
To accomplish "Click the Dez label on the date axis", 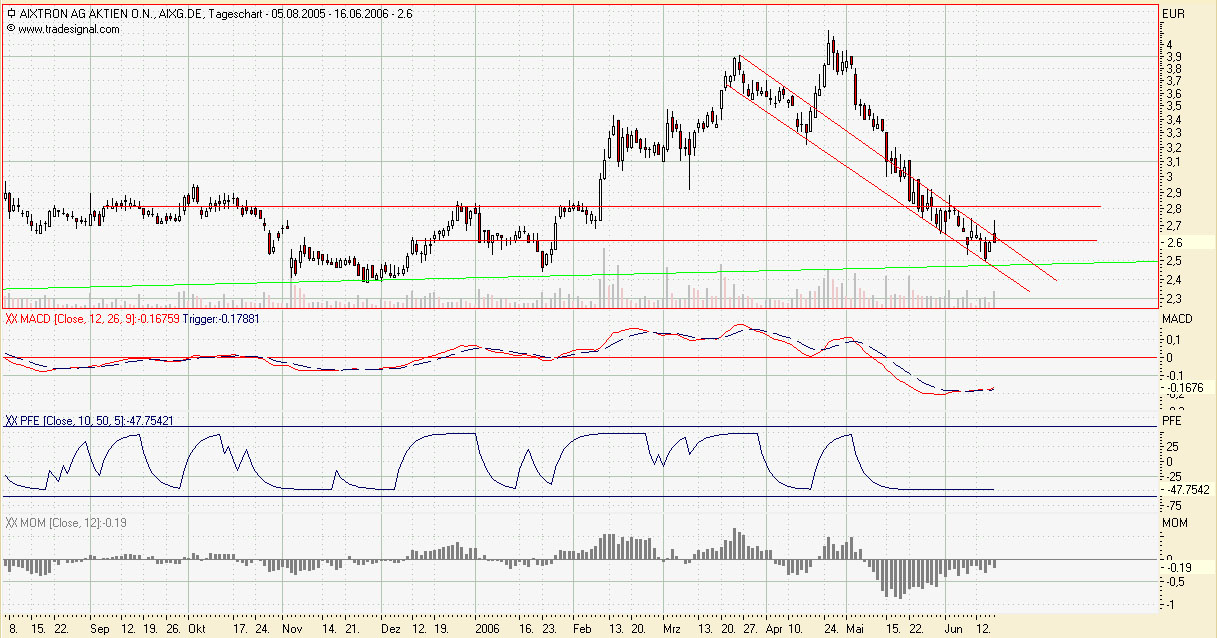I will [x=393, y=630].
